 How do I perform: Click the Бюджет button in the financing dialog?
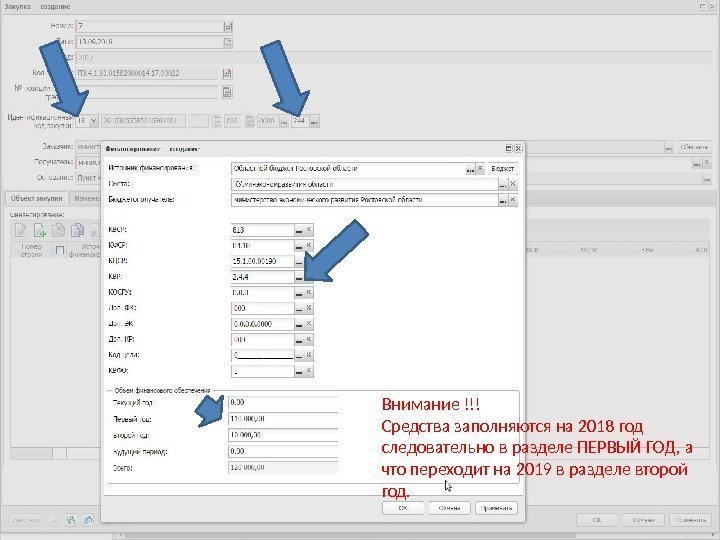[x=502, y=169]
